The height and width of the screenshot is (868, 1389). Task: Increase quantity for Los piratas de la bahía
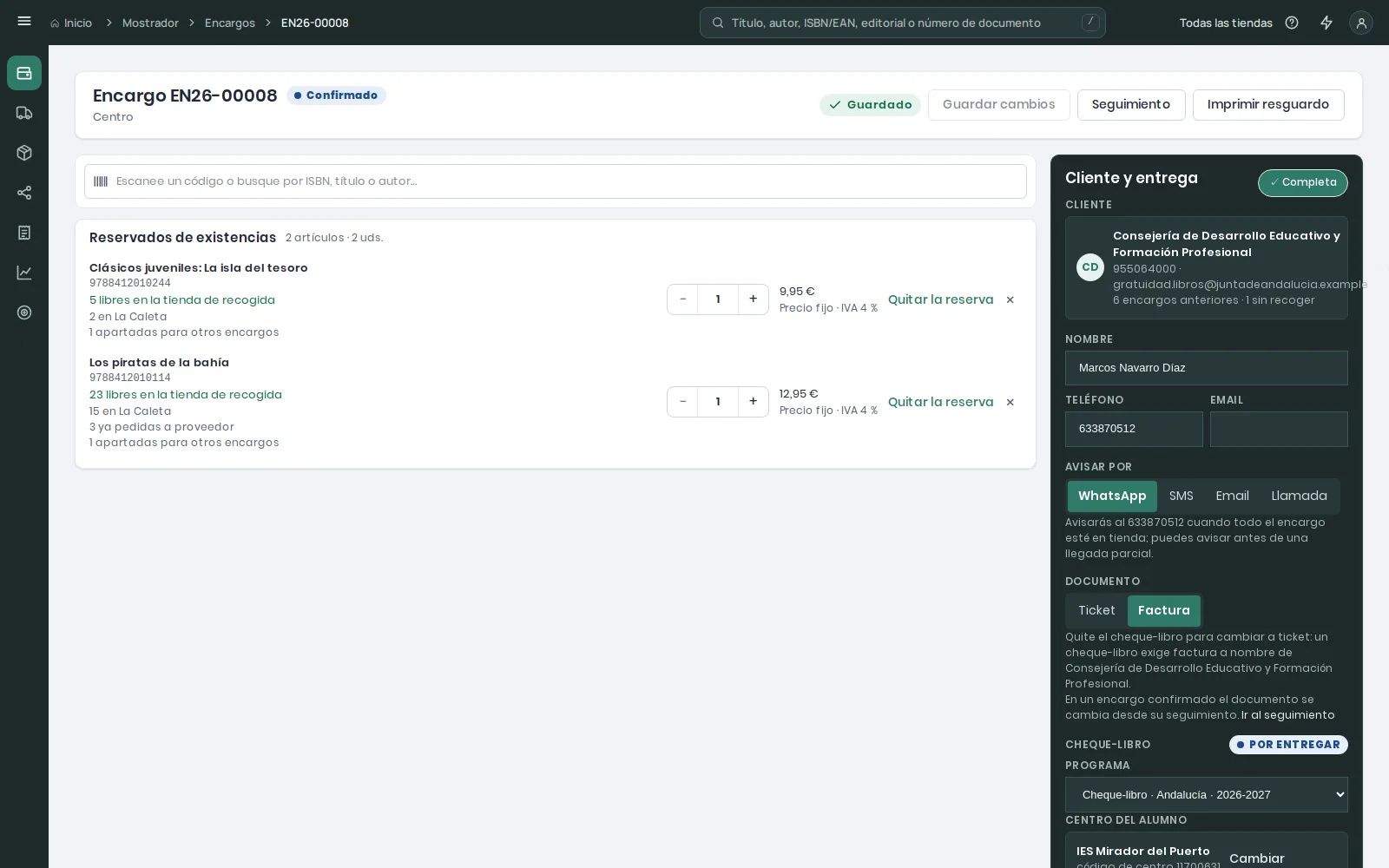click(x=753, y=402)
